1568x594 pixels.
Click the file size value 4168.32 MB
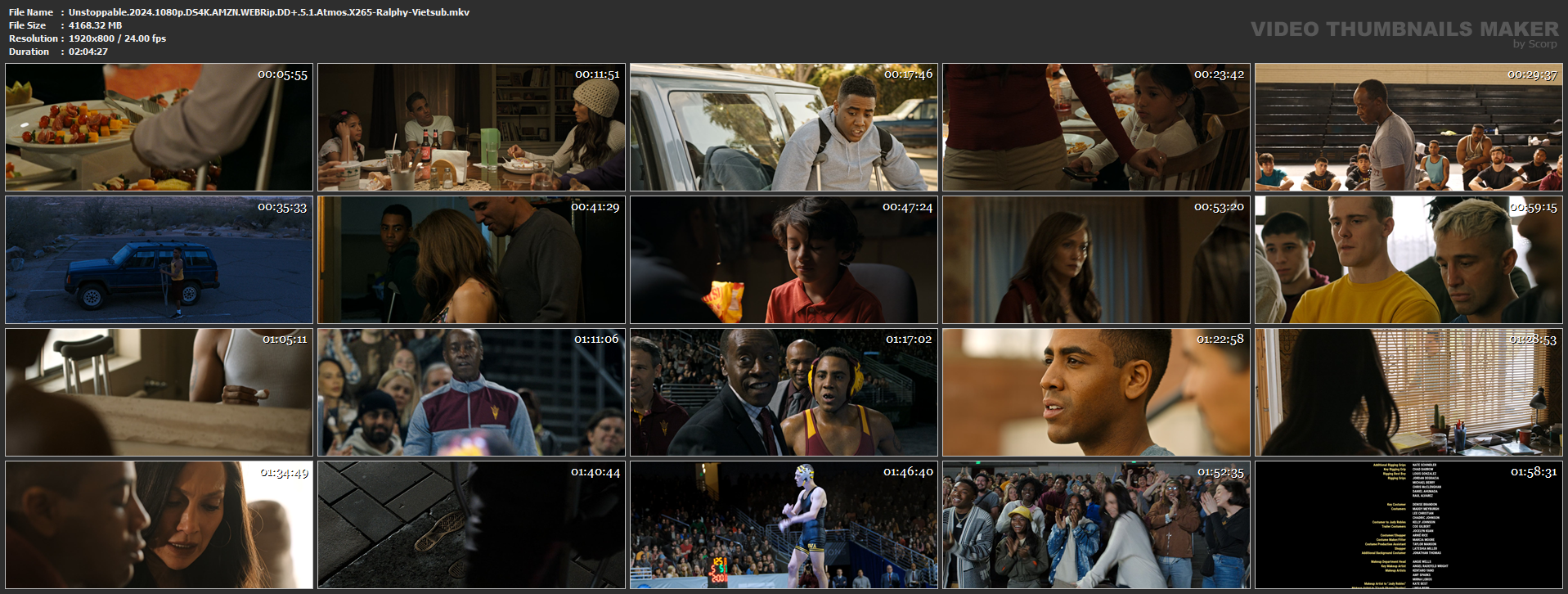(x=95, y=25)
